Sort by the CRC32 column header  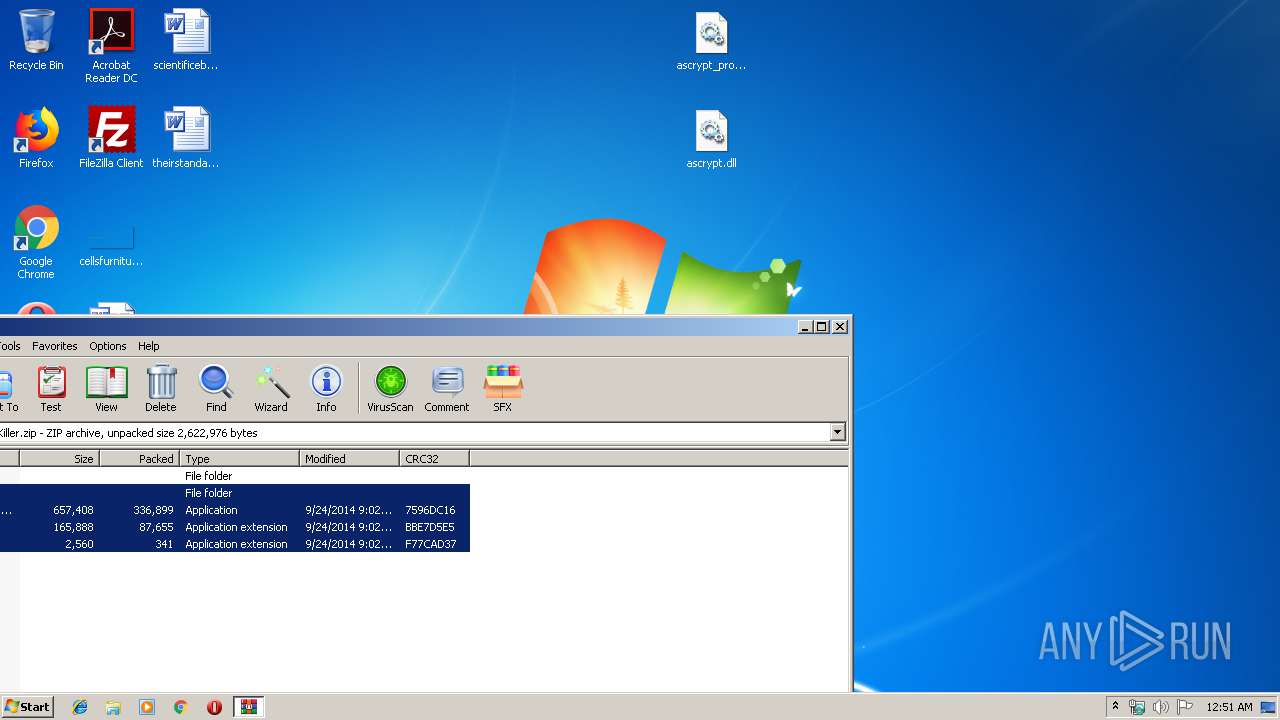tap(434, 459)
